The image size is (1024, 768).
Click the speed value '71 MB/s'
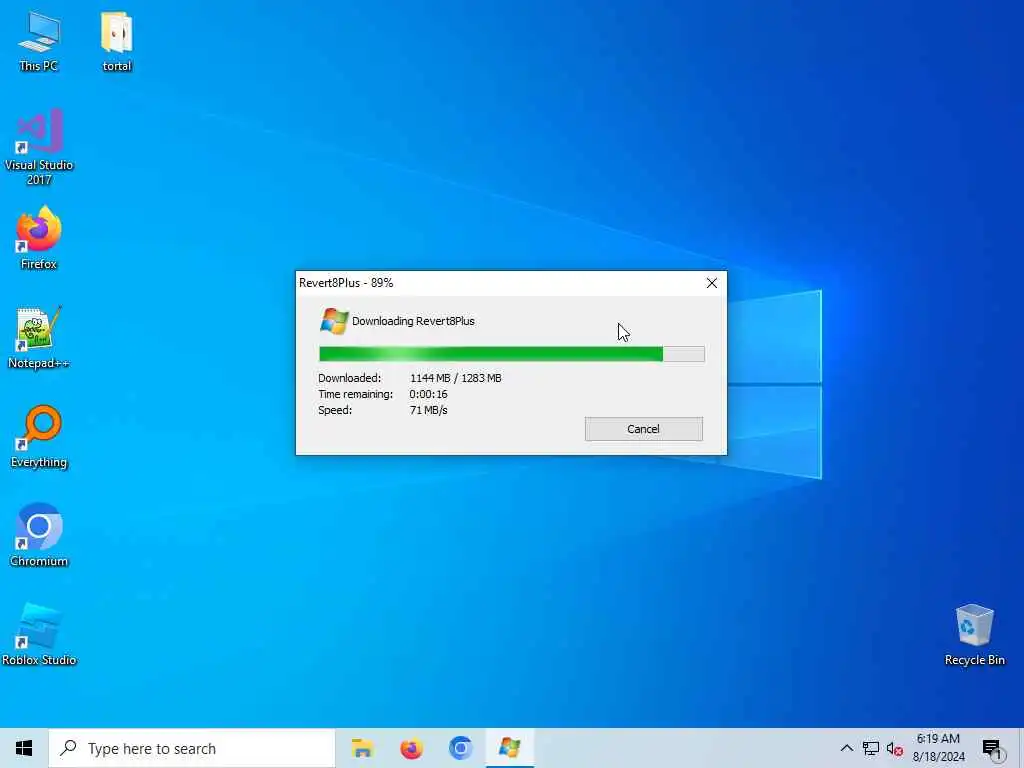tap(428, 410)
